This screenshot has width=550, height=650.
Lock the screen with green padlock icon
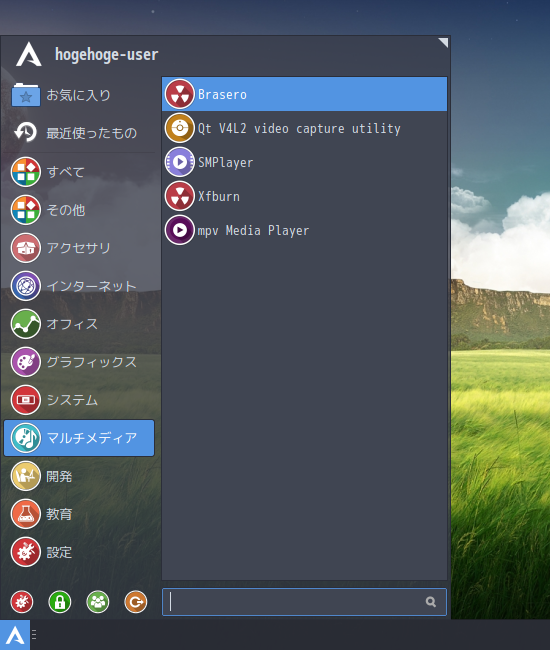pos(60,601)
